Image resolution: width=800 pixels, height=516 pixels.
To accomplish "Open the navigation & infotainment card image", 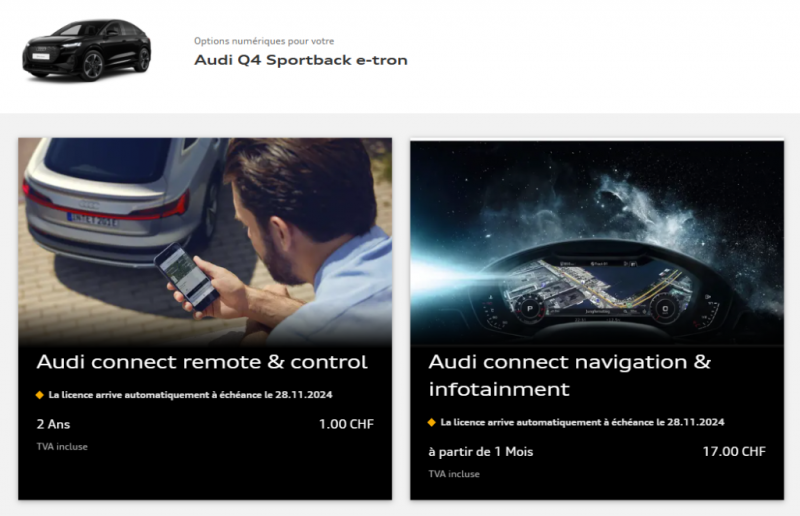I will point(597,243).
